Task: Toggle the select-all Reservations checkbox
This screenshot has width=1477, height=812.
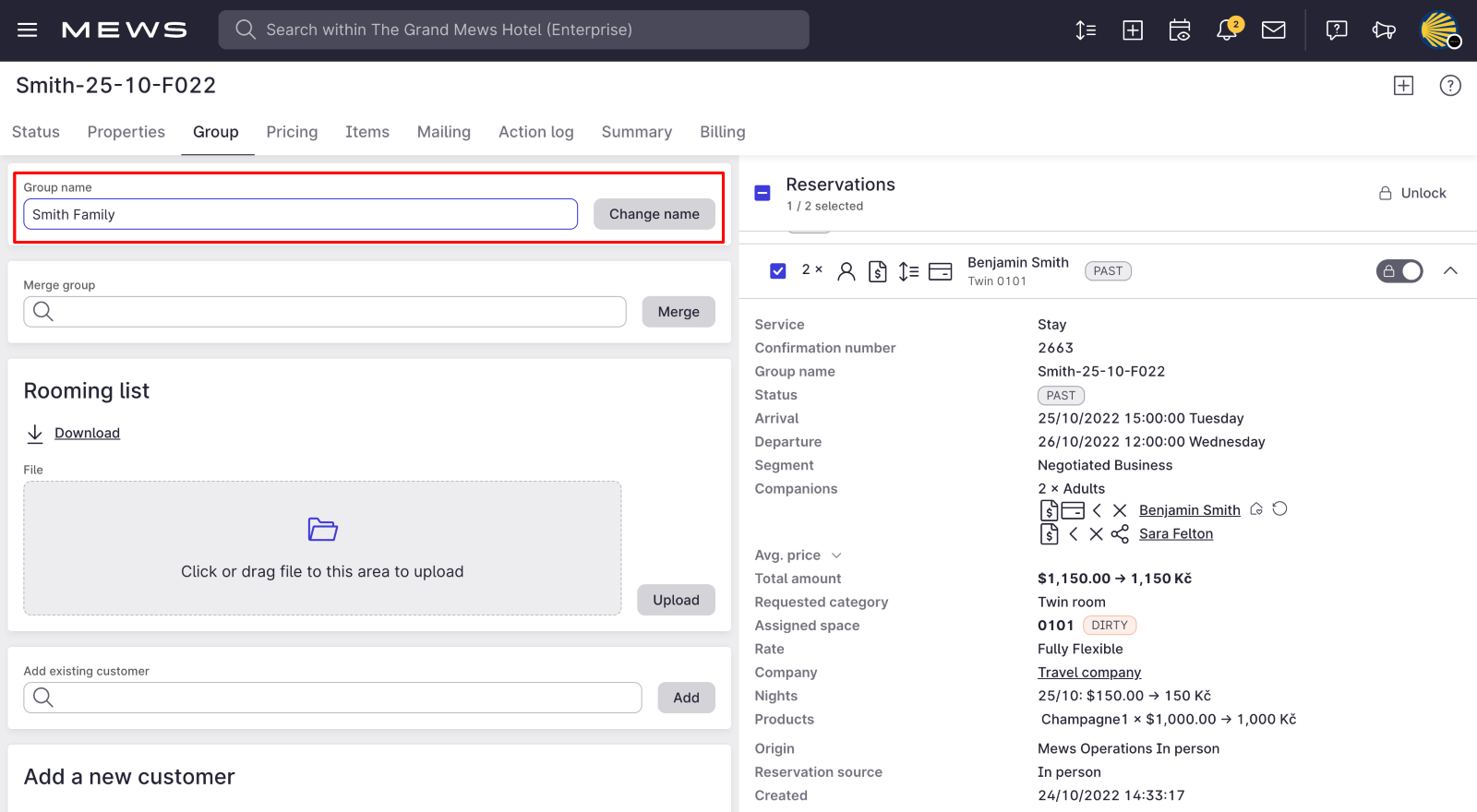Action: pos(763,193)
